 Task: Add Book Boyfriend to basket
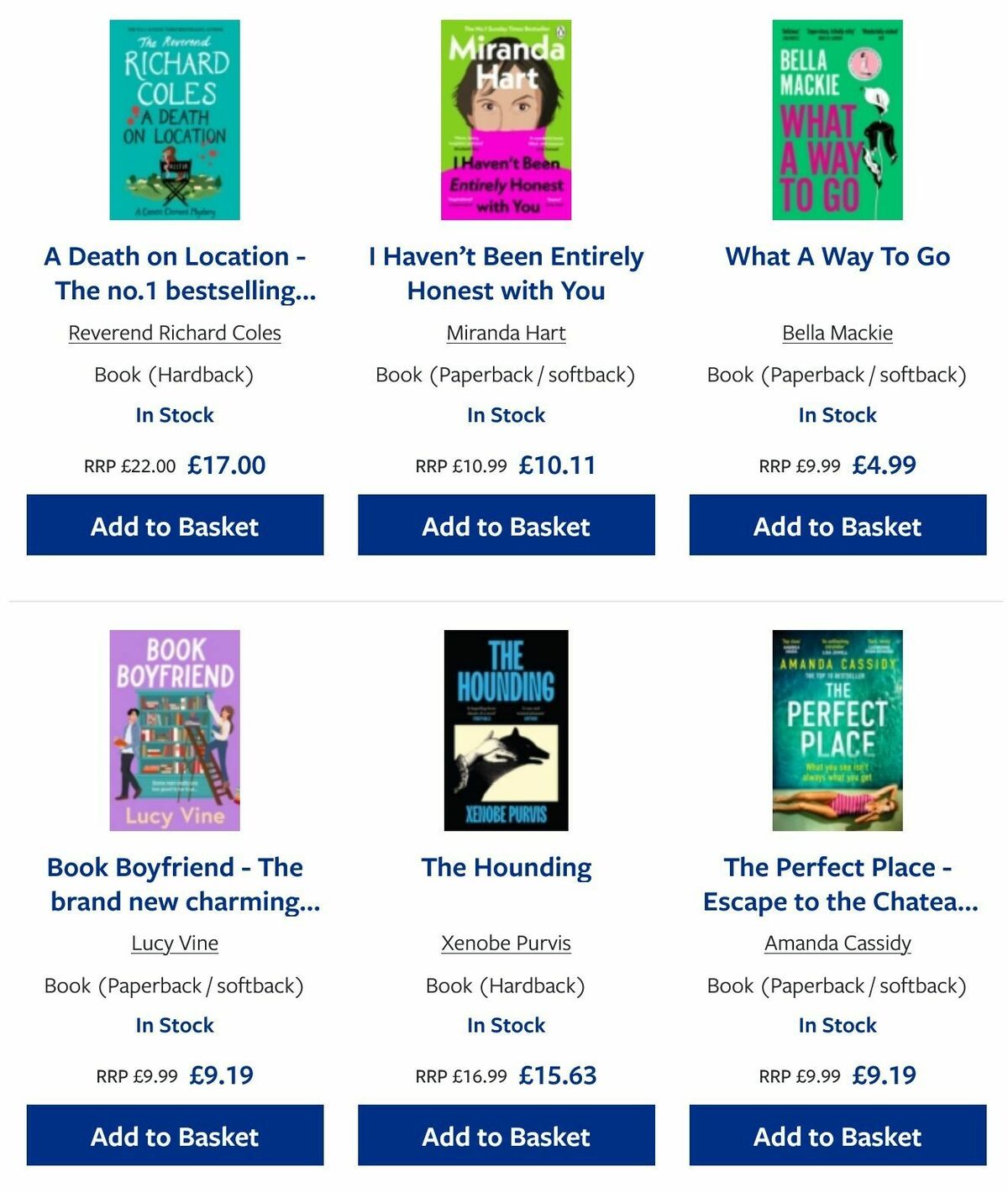coord(174,1136)
